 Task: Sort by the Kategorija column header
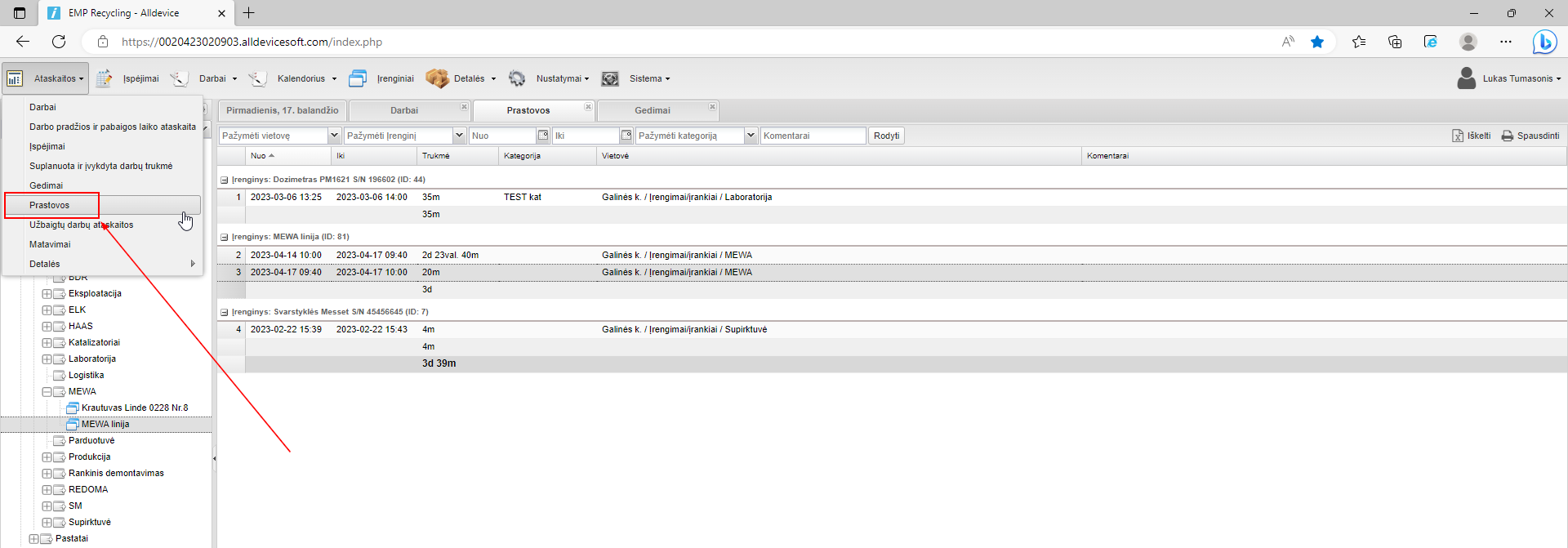(x=547, y=155)
